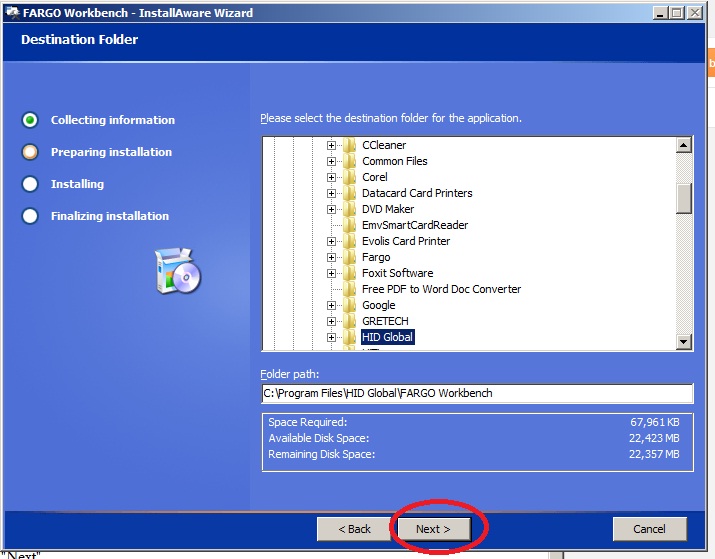This screenshot has width=715, height=559.
Task: Select the Corel folder icon
Action: click(349, 177)
